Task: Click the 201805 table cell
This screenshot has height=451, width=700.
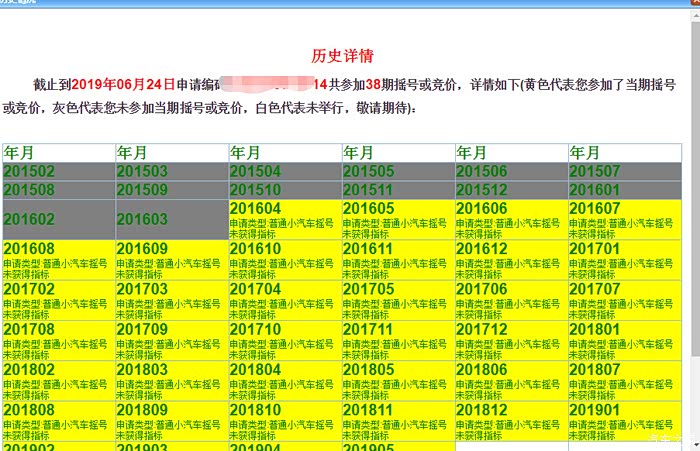Action: (399, 380)
